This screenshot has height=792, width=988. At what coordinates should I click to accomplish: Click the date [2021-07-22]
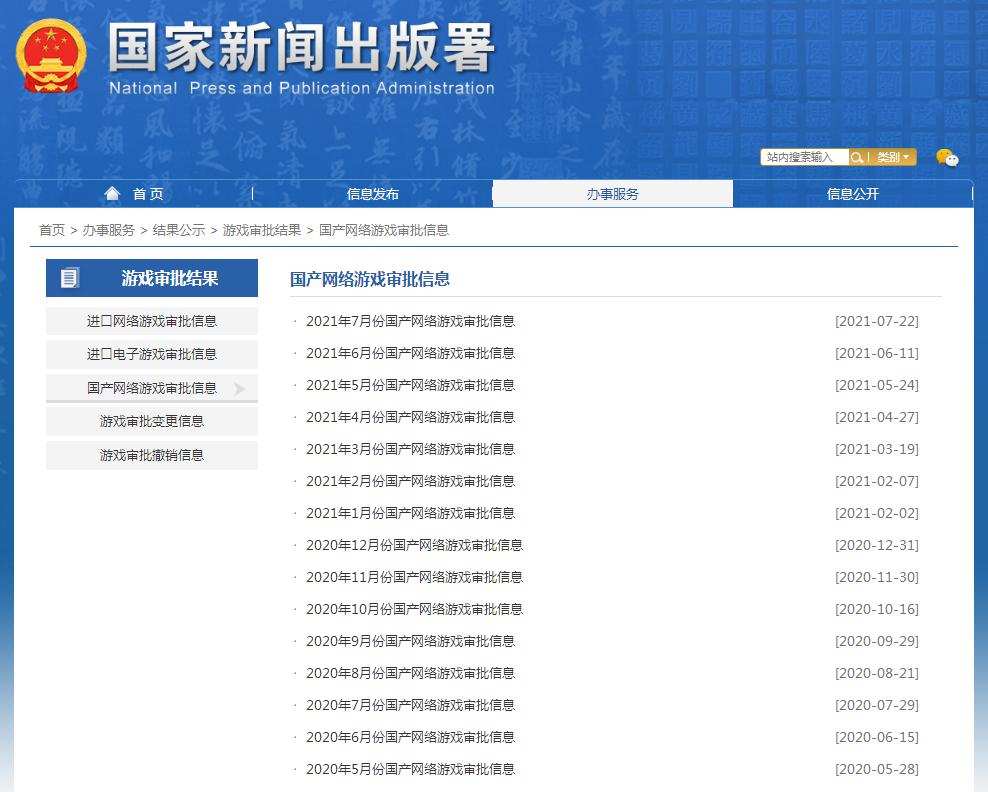point(876,321)
